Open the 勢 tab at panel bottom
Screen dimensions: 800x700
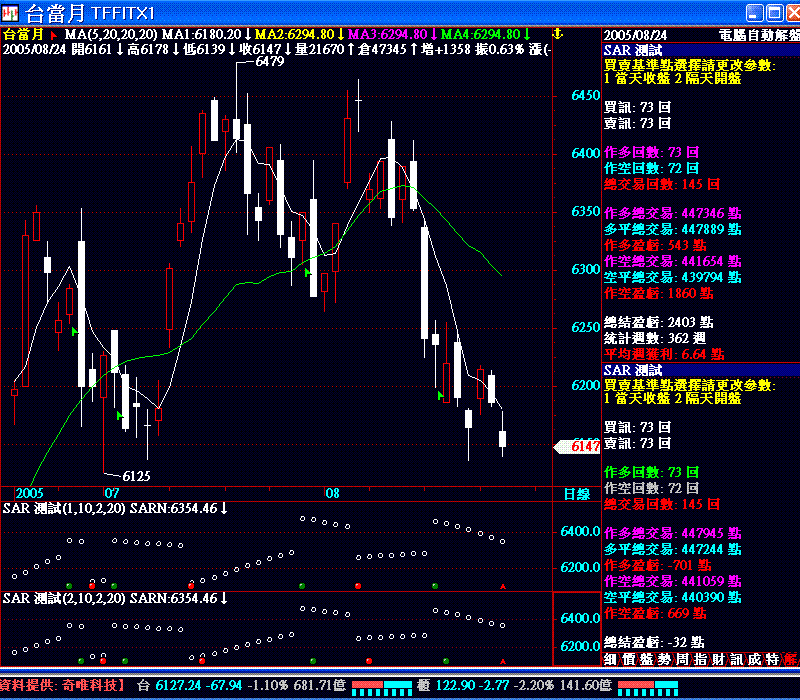point(664,659)
